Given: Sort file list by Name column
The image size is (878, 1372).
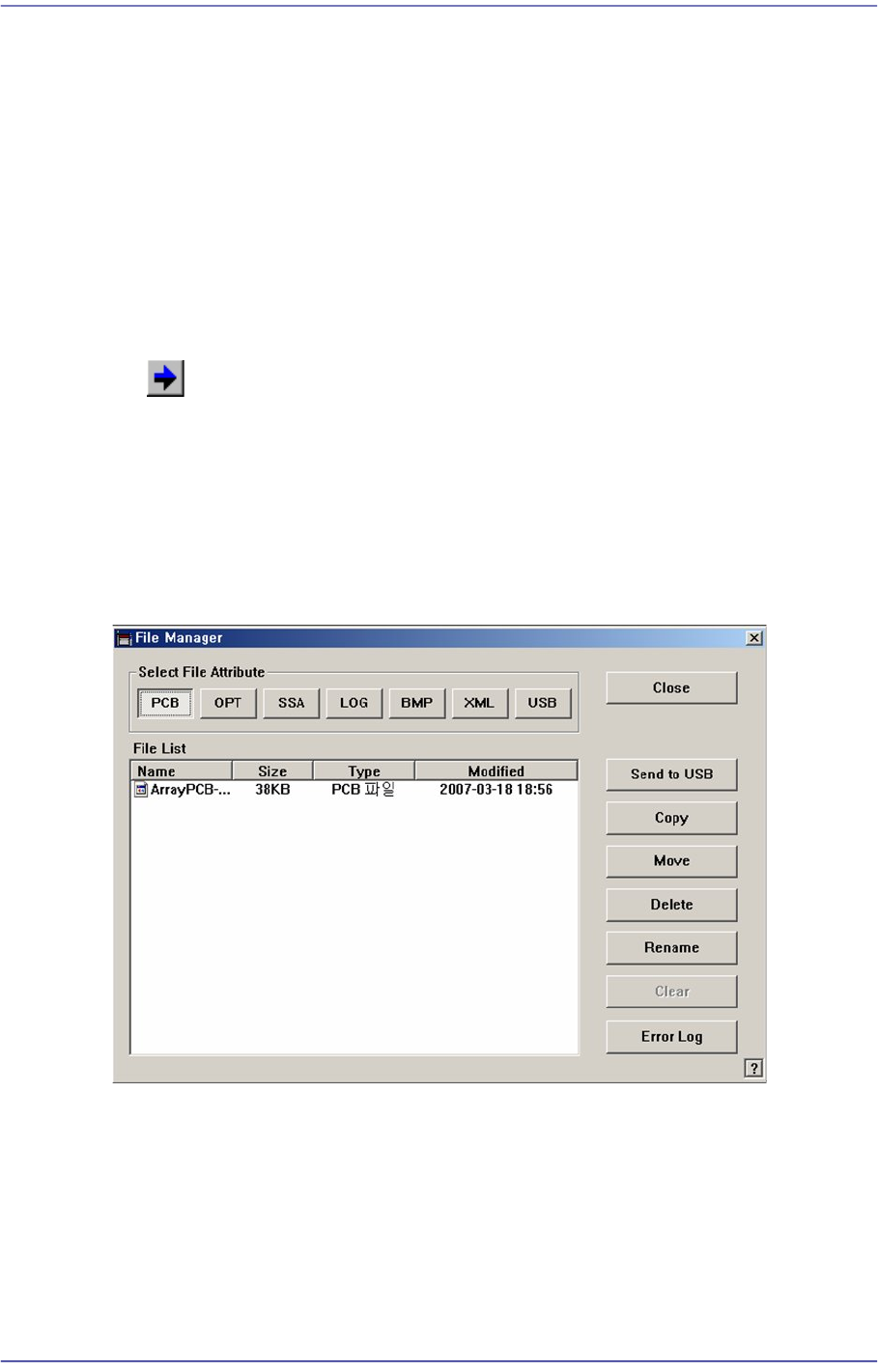Looking at the screenshot, I should pos(182,770).
